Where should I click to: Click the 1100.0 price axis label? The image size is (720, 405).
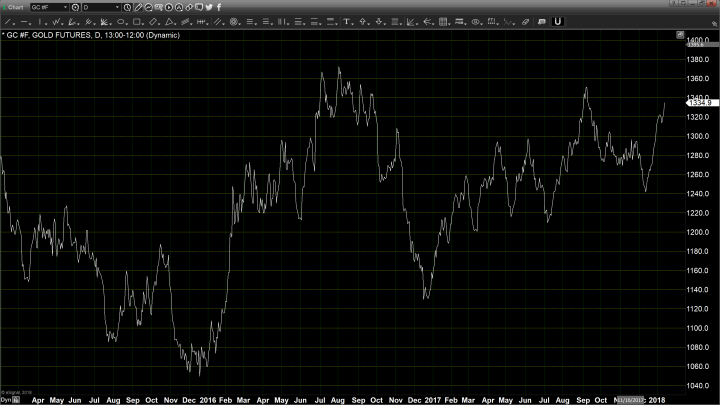click(698, 328)
